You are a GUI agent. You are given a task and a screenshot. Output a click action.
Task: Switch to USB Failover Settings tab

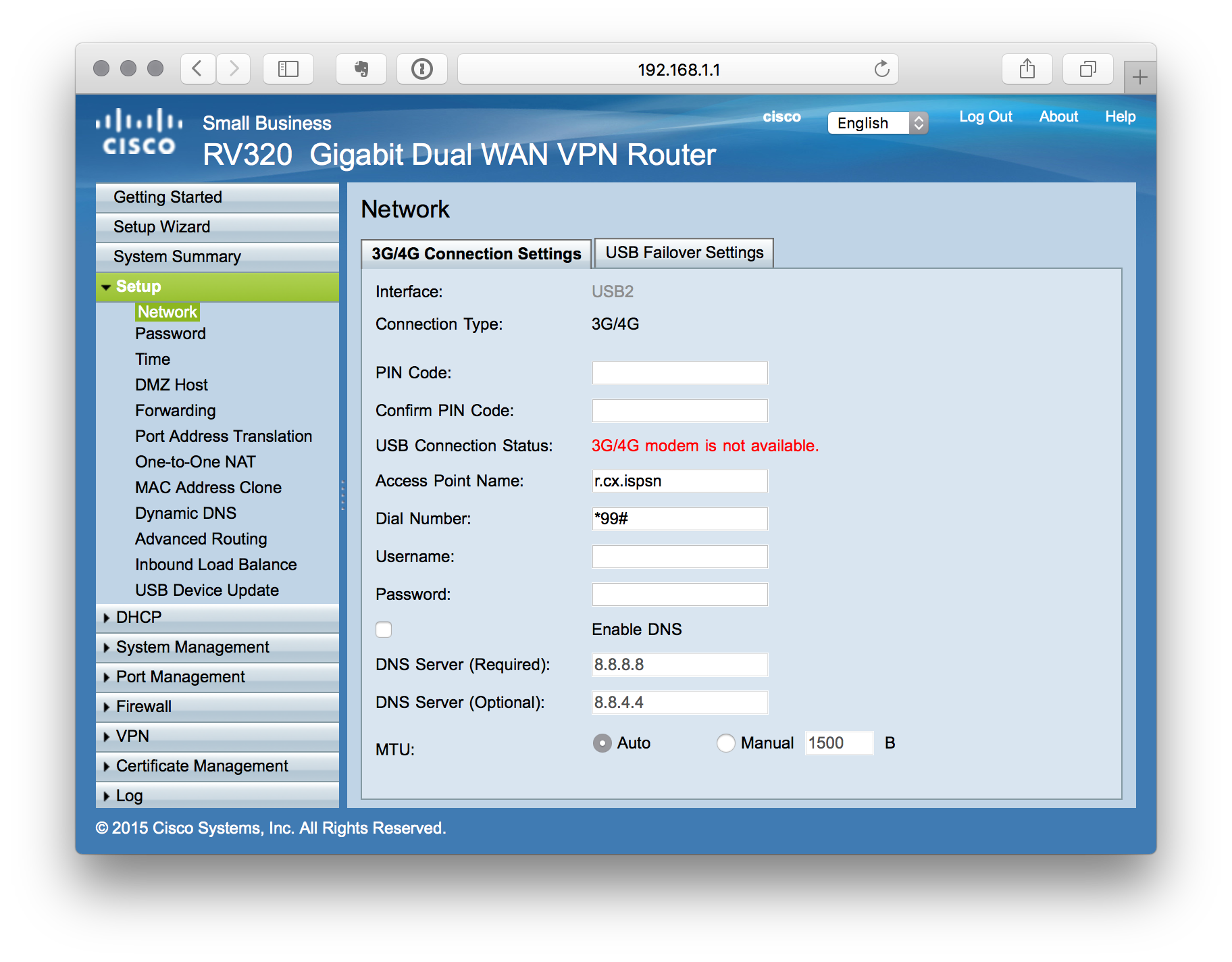[684, 253]
